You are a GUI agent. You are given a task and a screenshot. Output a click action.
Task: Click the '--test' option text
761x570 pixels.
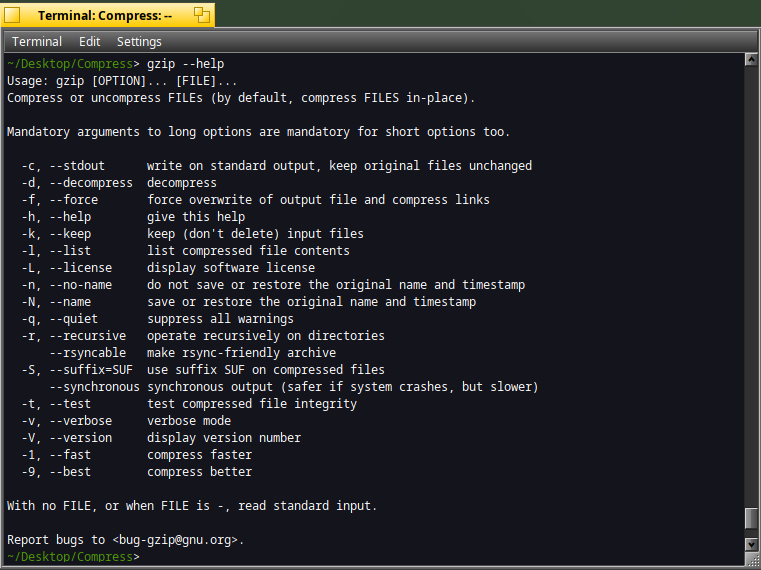(x=70, y=404)
